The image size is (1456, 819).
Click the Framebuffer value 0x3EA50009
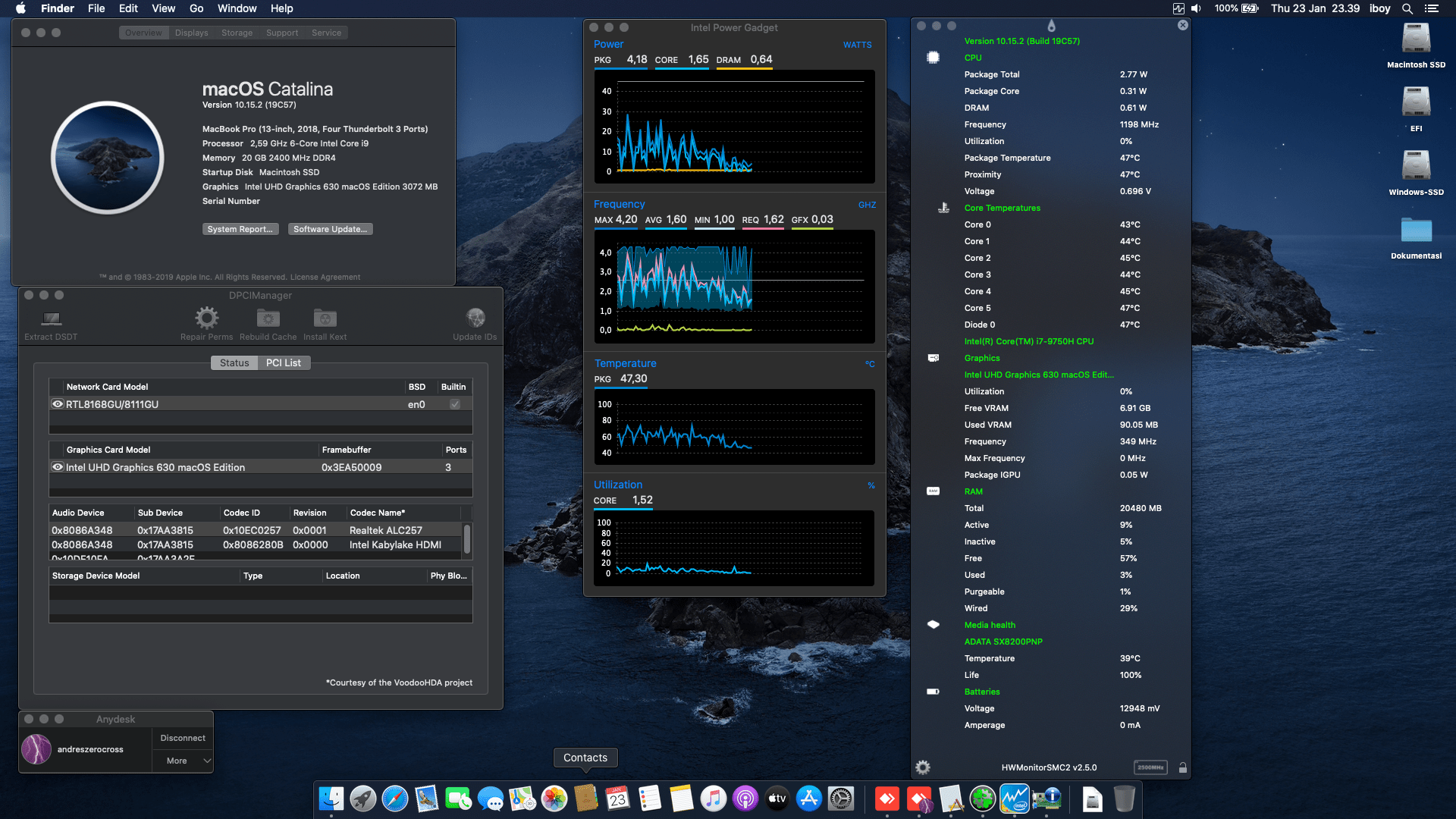[351, 467]
